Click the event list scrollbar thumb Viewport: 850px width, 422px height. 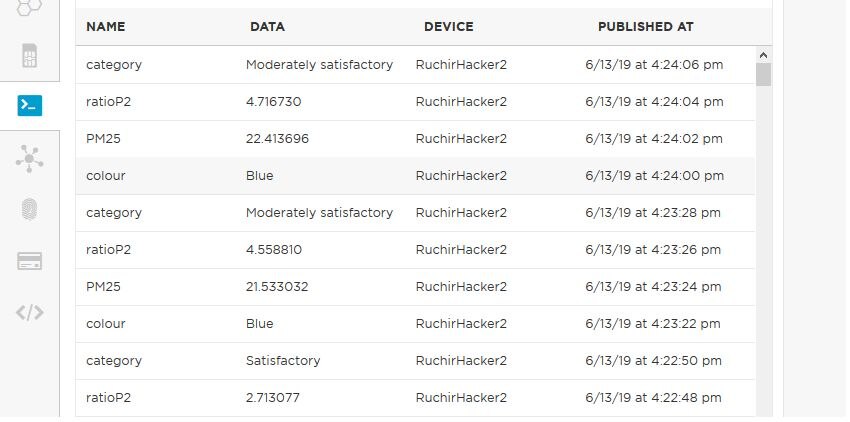(764, 75)
